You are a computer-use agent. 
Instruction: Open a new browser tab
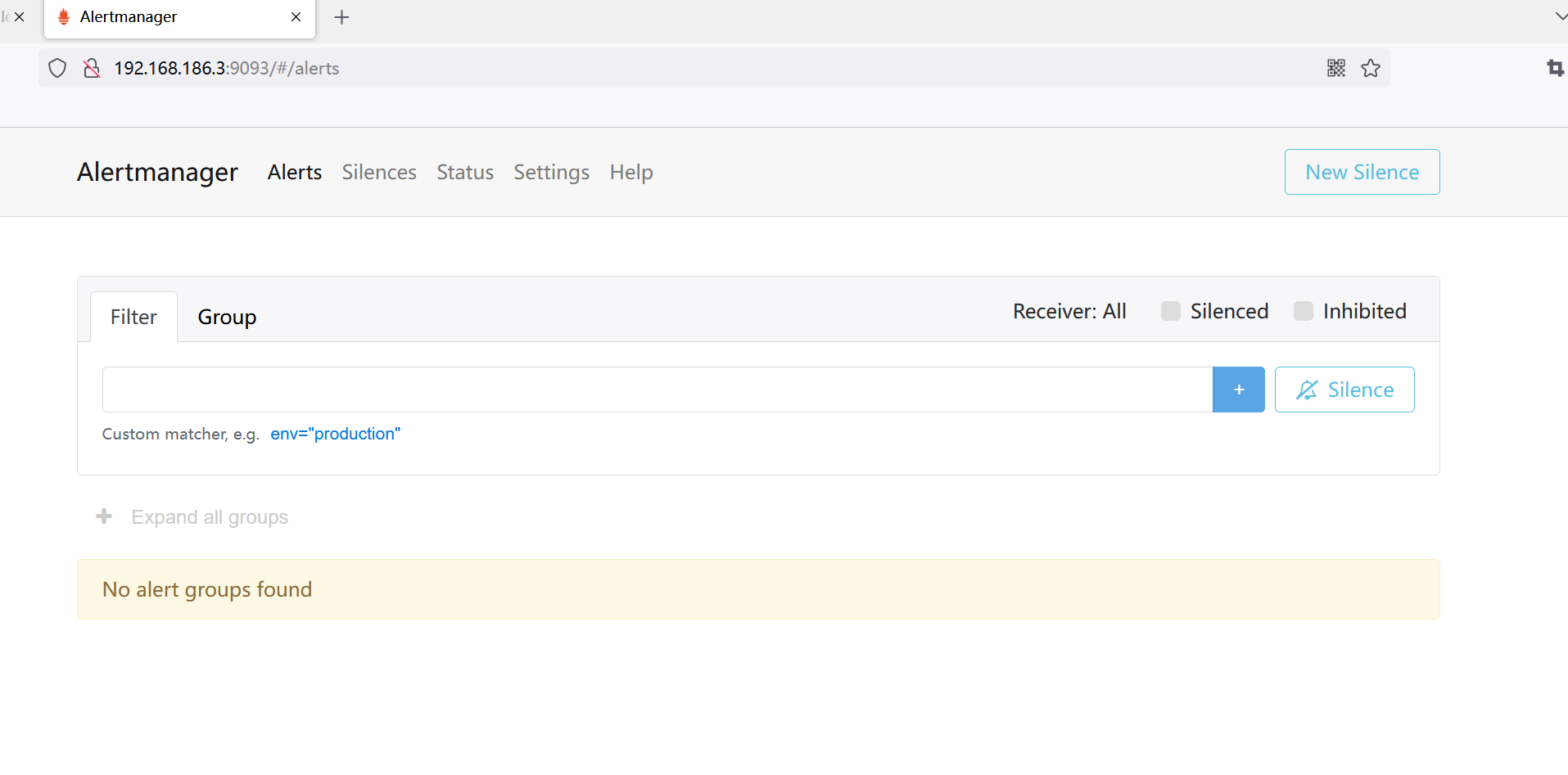pos(341,17)
